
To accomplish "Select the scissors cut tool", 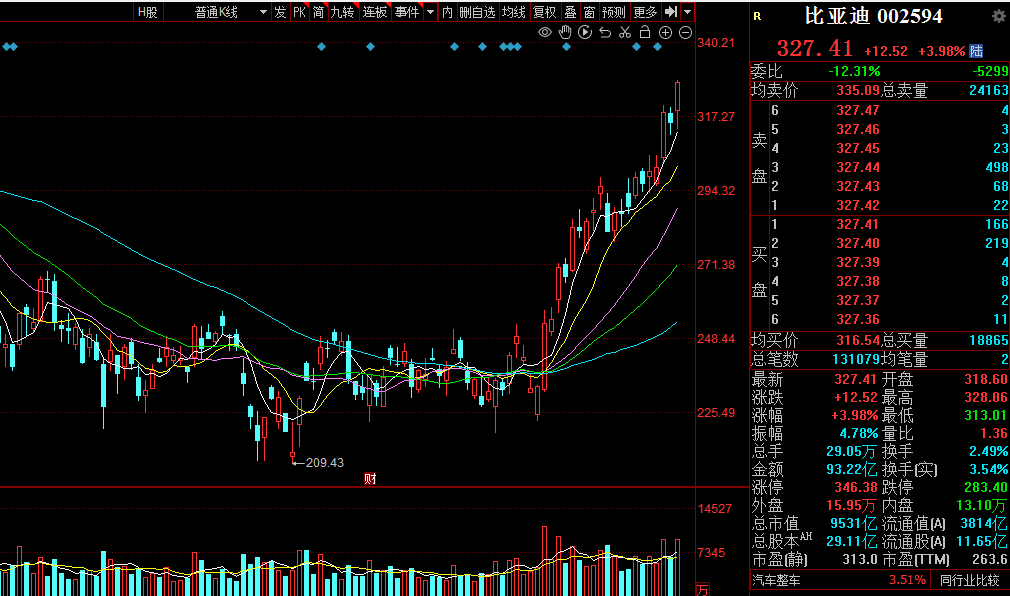I will coord(625,33).
